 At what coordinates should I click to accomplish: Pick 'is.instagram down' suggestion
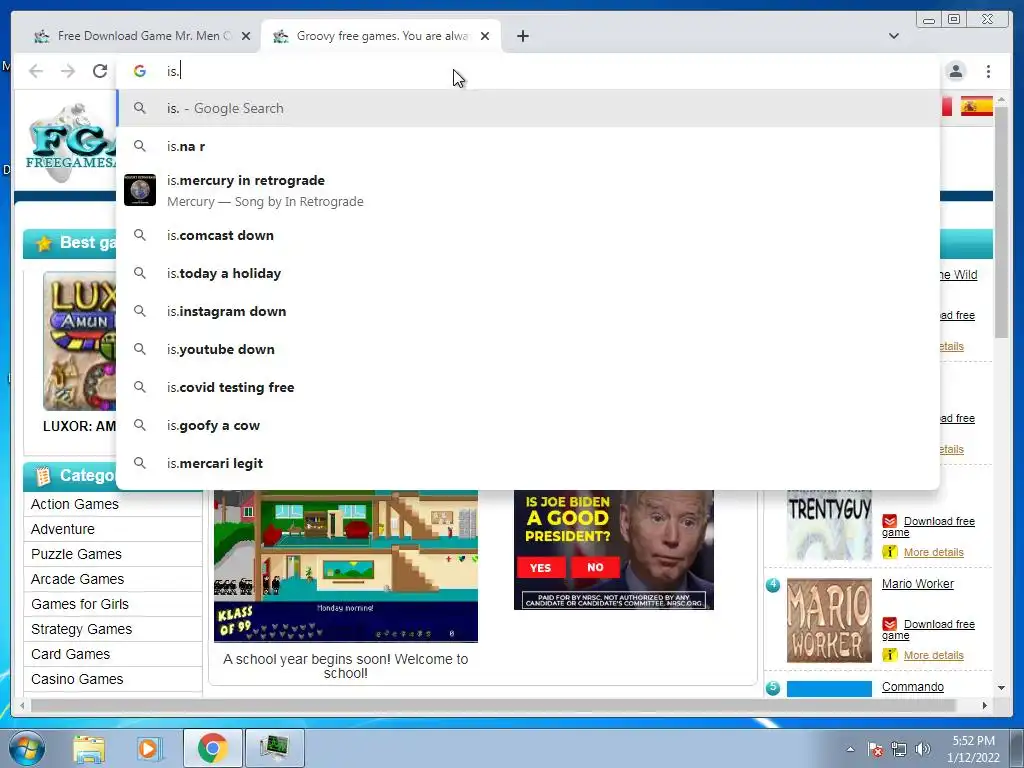(529, 311)
